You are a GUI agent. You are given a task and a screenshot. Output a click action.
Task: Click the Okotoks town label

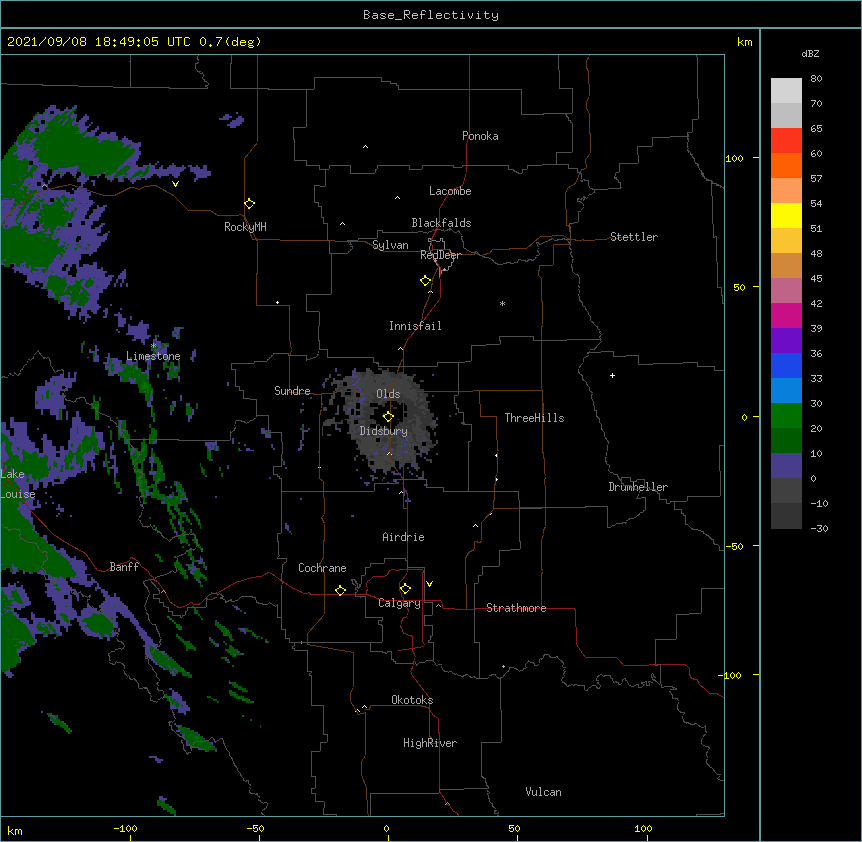pos(412,700)
